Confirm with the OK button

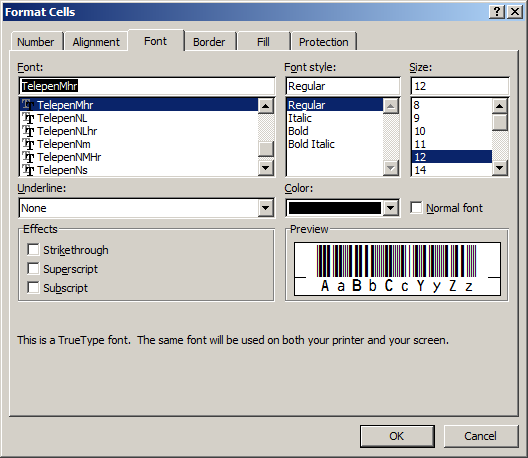tap(397, 436)
